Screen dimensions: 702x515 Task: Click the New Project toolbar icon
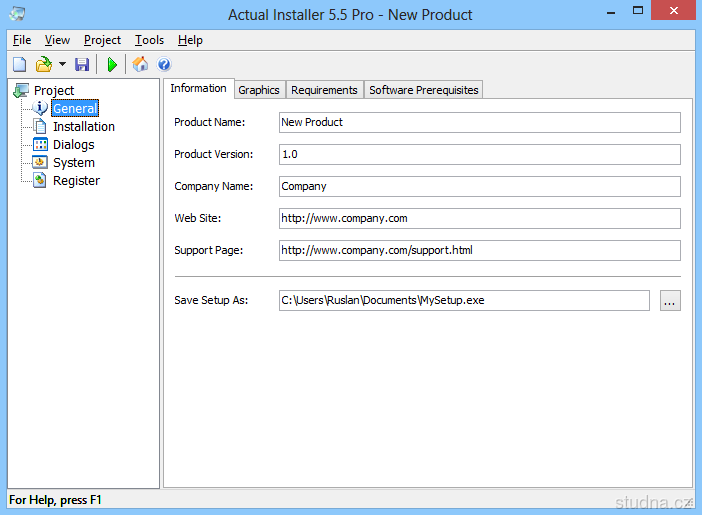[x=20, y=65]
